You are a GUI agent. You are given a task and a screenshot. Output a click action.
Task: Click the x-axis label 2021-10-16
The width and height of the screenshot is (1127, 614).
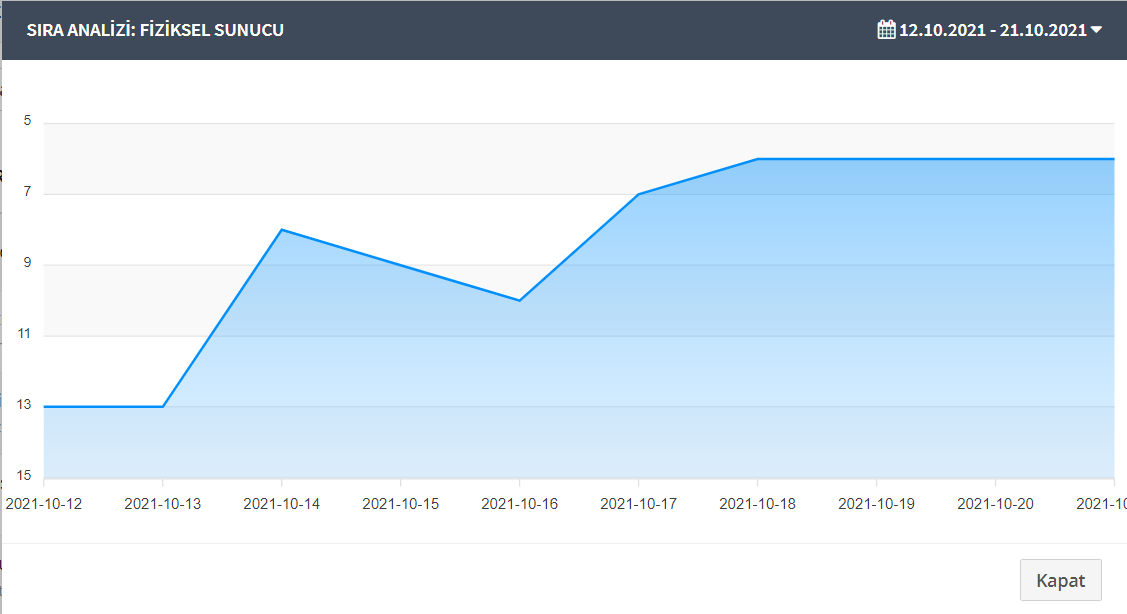520,504
